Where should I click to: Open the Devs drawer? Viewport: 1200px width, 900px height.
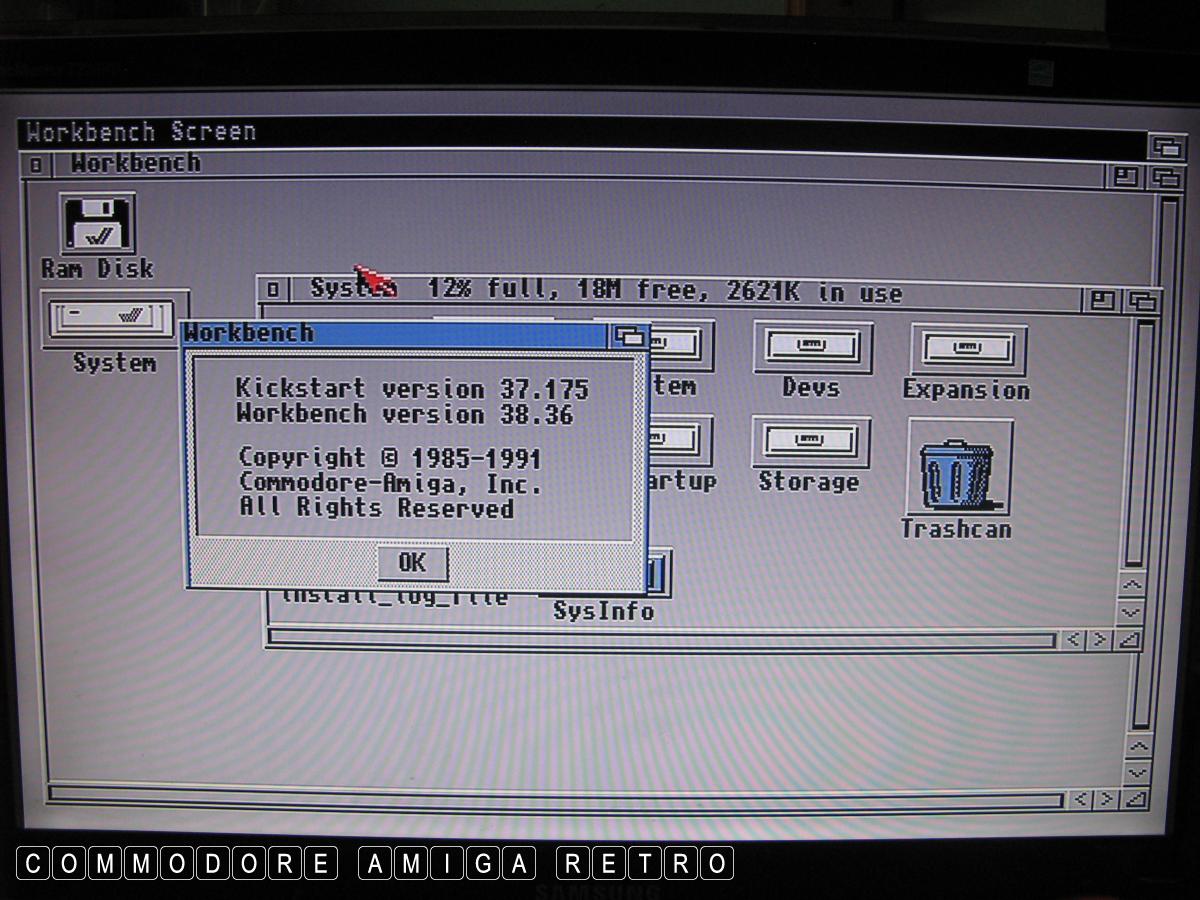(x=812, y=348)
